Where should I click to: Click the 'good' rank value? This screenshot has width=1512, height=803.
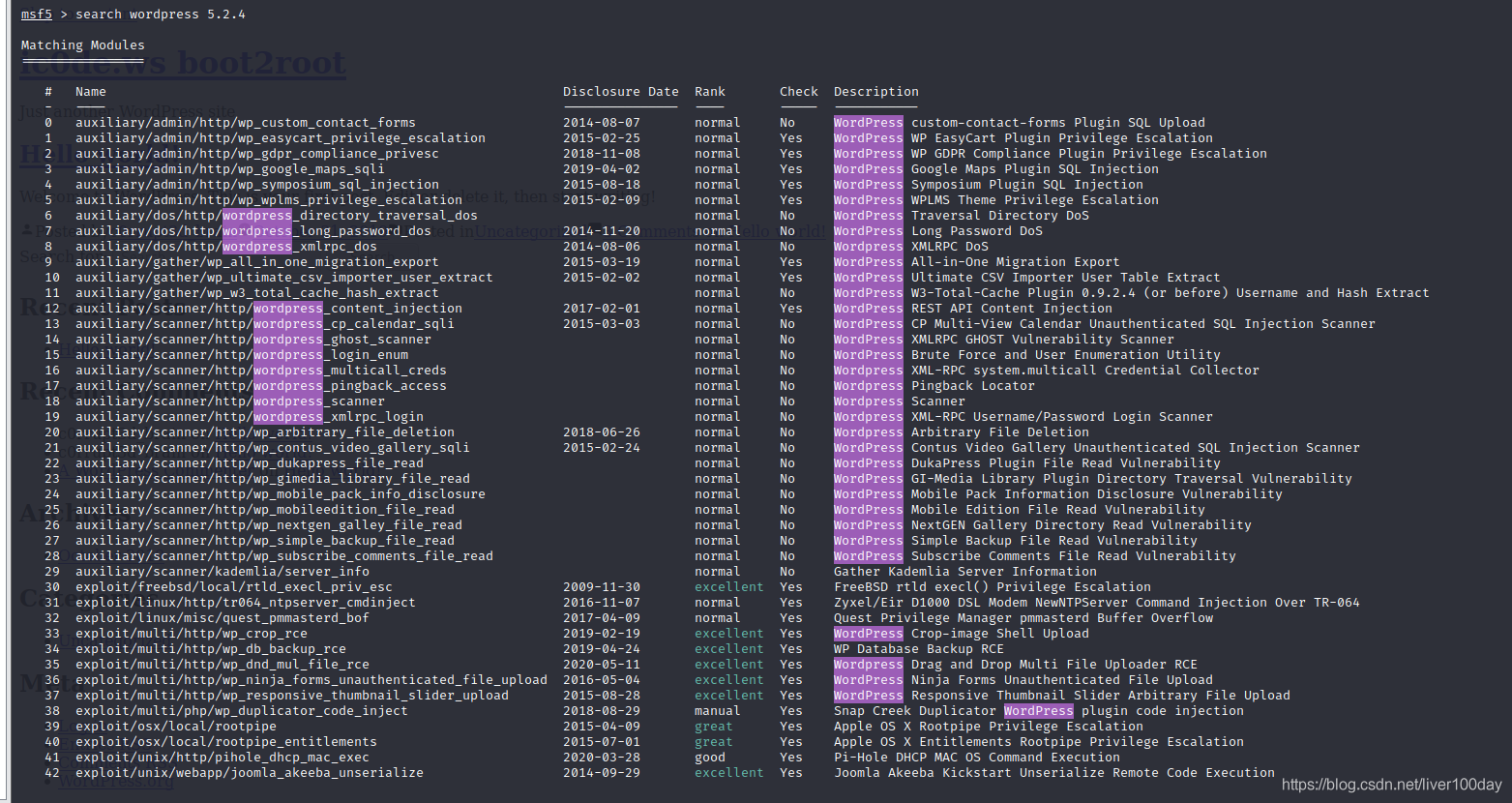point(710,758)
